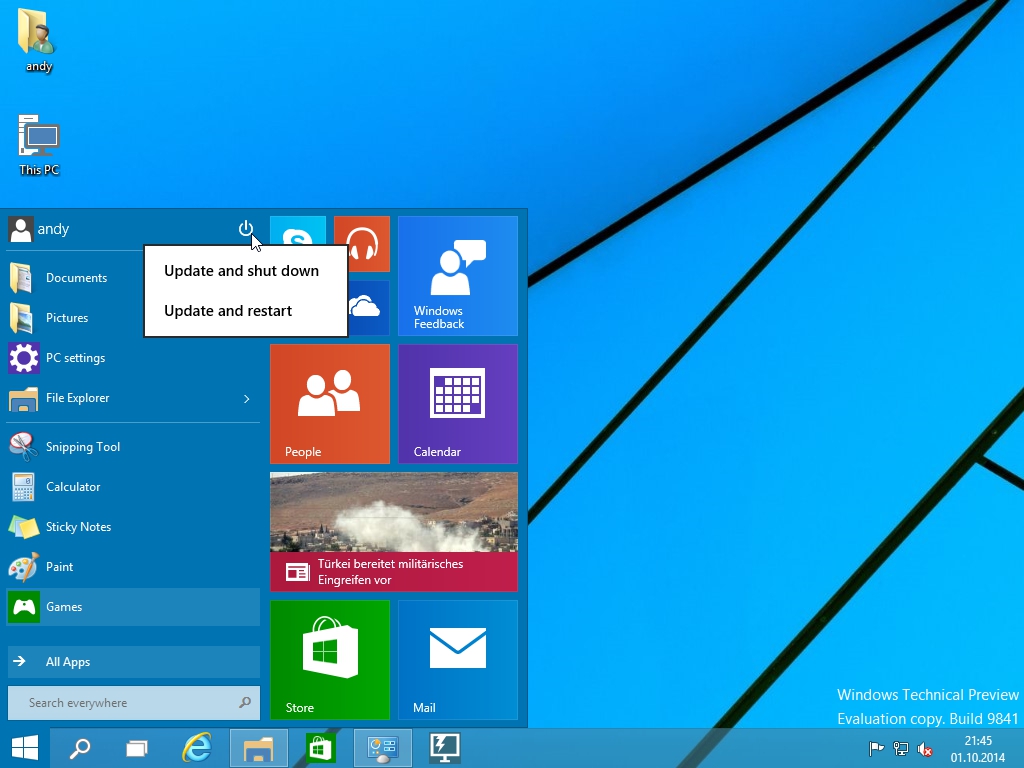Open the Mail tile

pyautogui.click(x=458, y=660)
